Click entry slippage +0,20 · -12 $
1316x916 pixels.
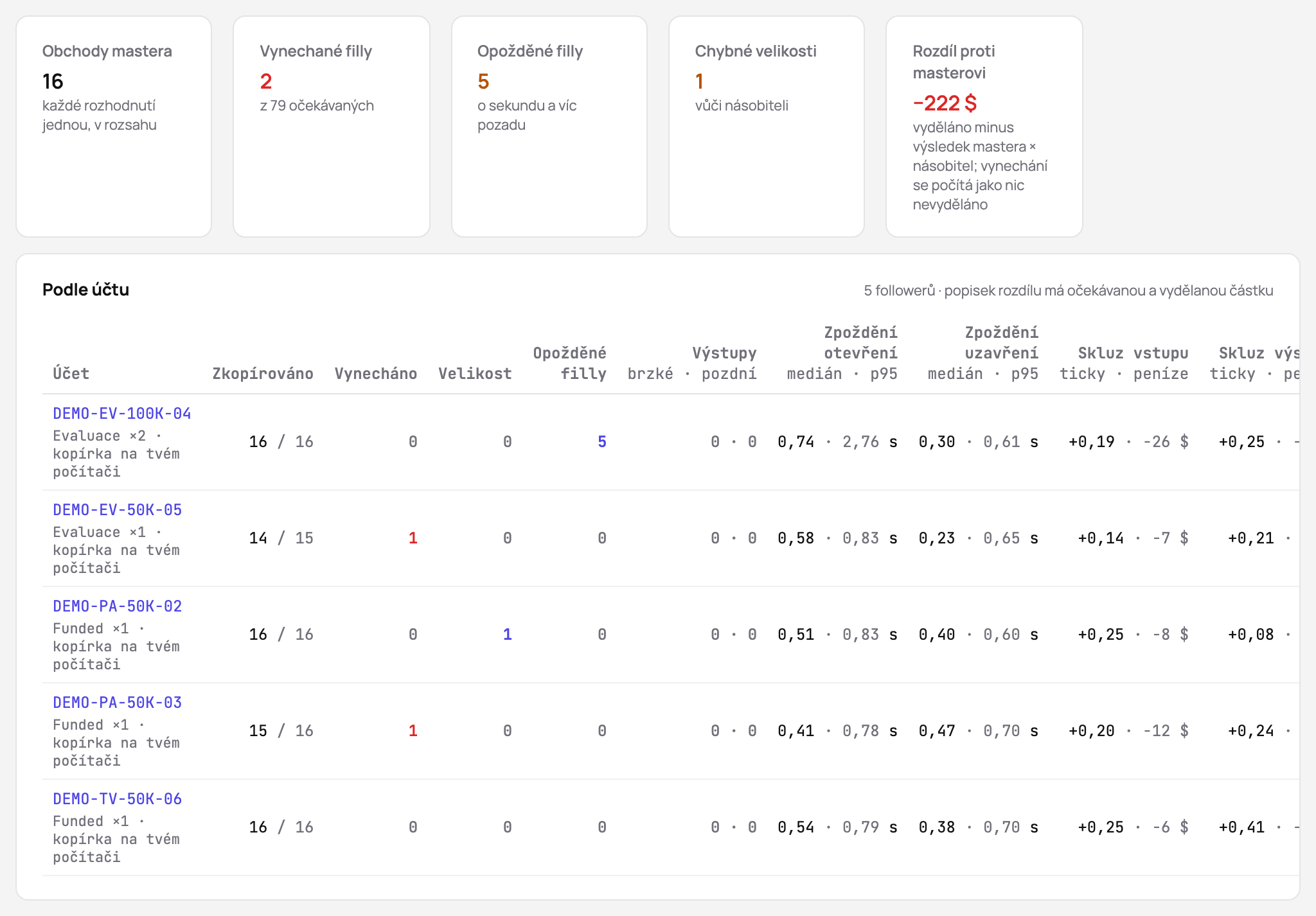[x=1128, y=731]
